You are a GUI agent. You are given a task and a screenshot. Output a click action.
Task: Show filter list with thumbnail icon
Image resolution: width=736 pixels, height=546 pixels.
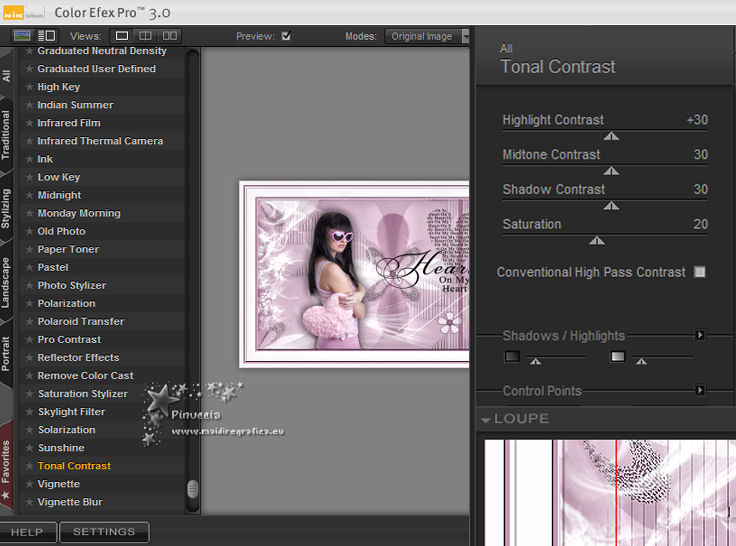pyautogui.click(x=22, y=36)
